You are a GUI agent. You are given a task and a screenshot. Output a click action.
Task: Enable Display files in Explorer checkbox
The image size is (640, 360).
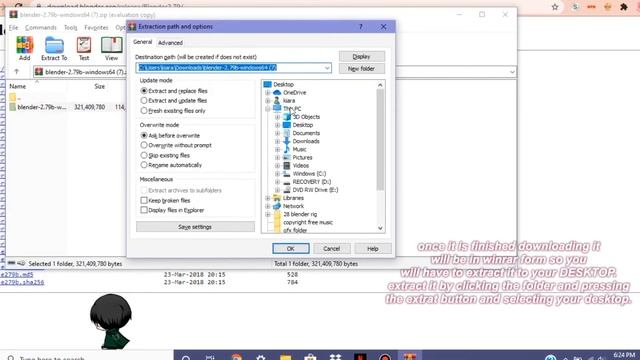click(x=144, y=210)
